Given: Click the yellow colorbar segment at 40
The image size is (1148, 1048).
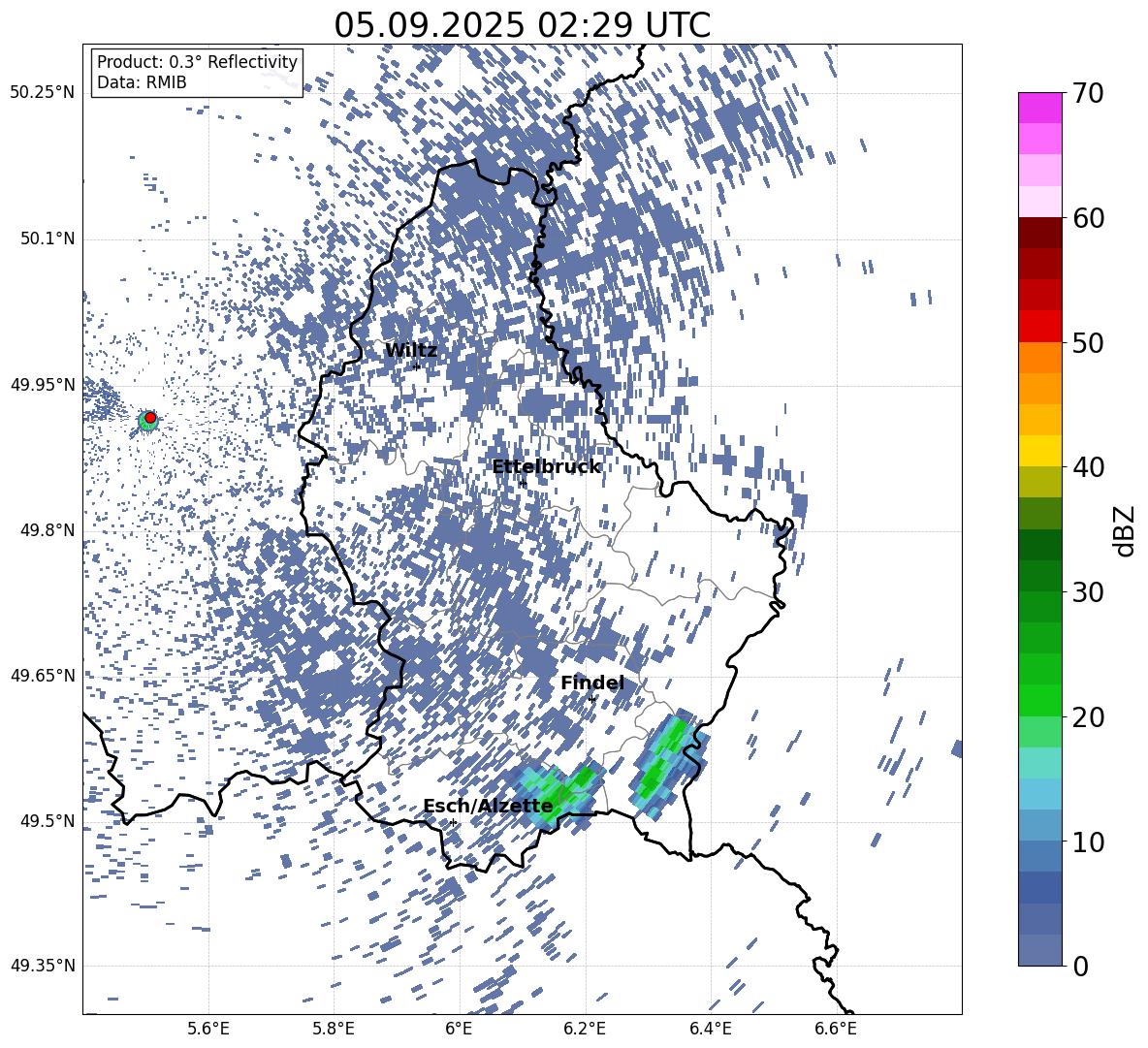Looking at the screenshot, I should 1040,450.
